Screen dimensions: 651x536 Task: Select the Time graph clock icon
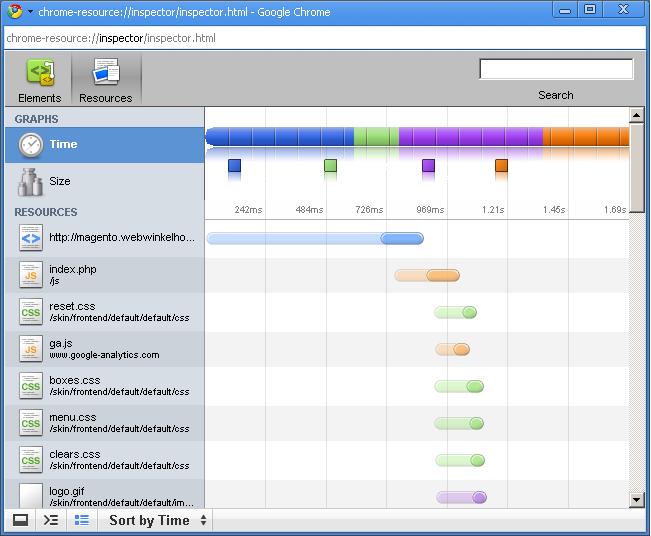31,145
